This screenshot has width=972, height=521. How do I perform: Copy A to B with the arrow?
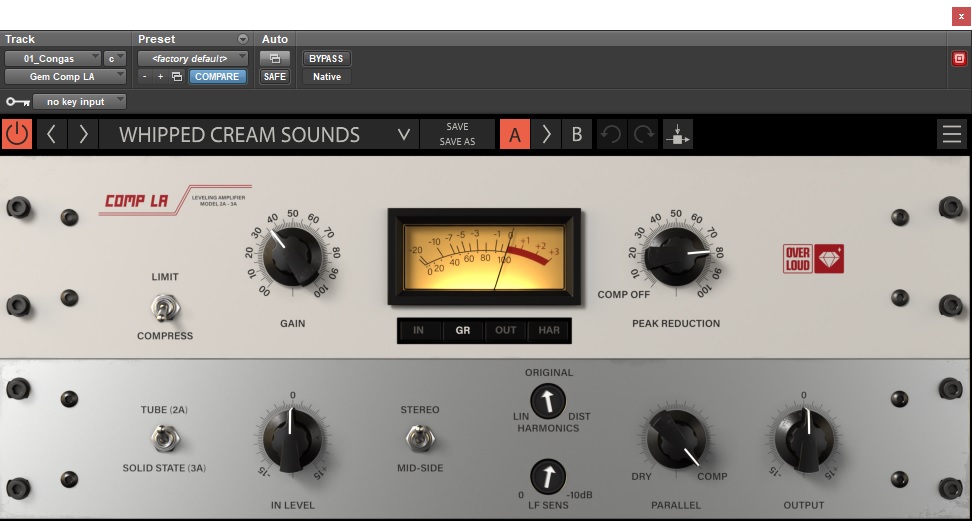pyautogui.click(x=546, y=134)
